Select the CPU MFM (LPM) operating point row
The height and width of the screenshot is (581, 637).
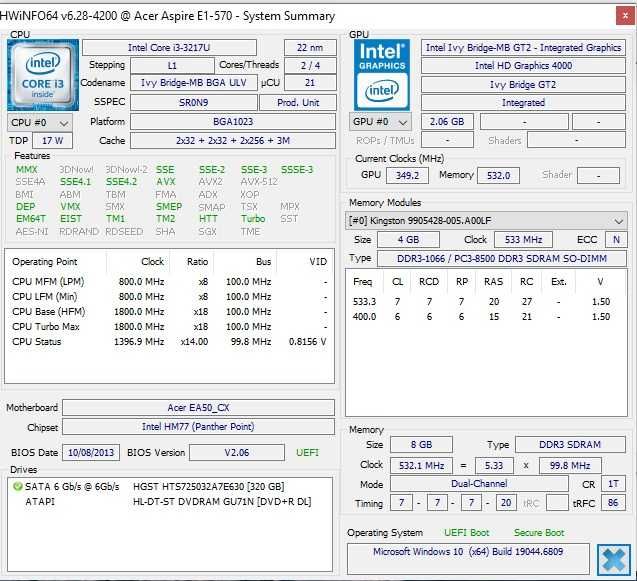[x=169, y=282]
